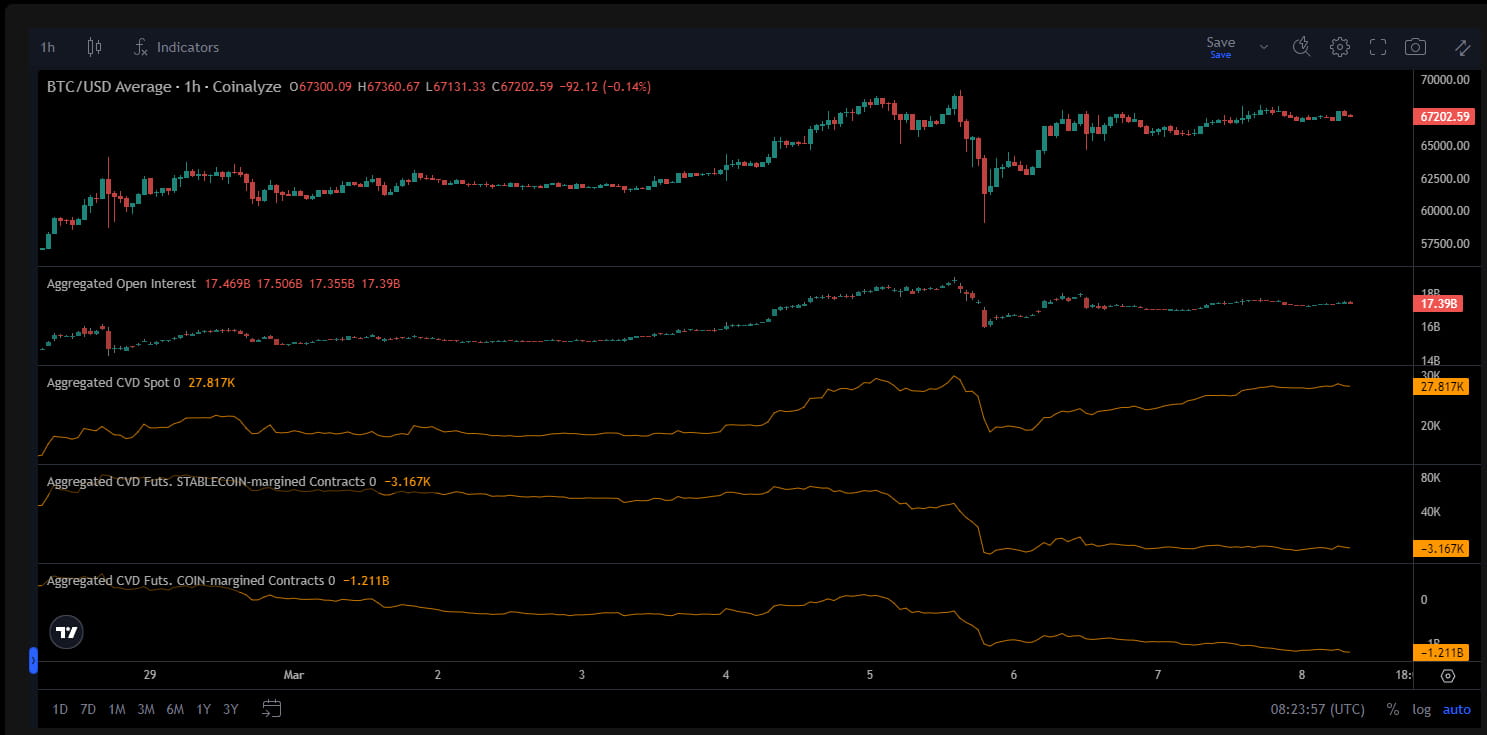Toggle auto-scaling on price axis

1456,709
